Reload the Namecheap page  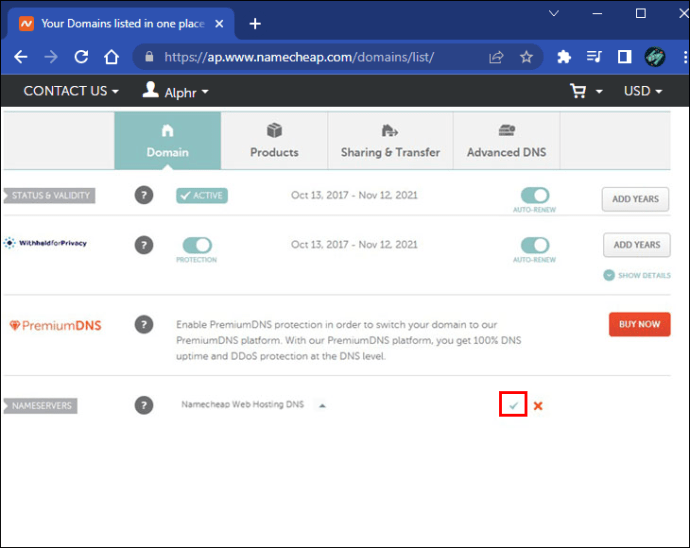click(81, 57)
